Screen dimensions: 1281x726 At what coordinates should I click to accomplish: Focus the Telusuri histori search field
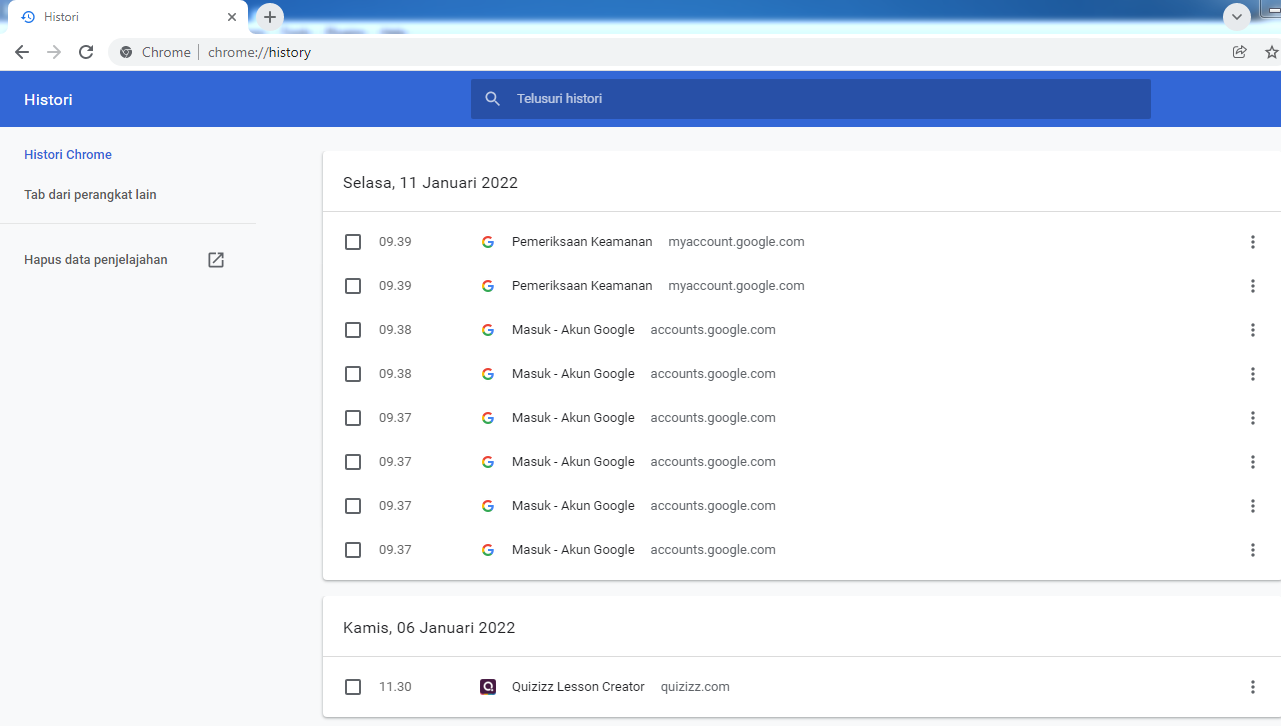[x=811, y=99]
